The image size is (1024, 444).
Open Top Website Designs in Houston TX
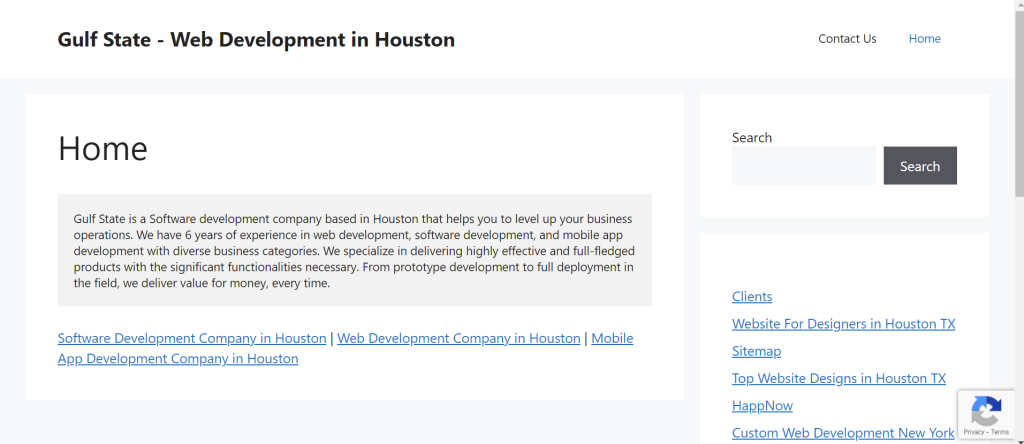tap(839, 378)
